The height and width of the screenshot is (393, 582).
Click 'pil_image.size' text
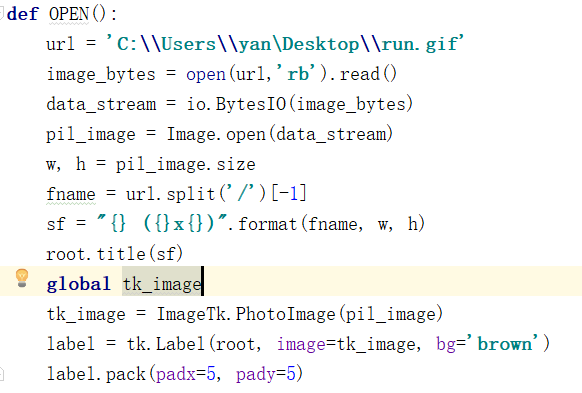pyautogui.click(x=186, y=164)
